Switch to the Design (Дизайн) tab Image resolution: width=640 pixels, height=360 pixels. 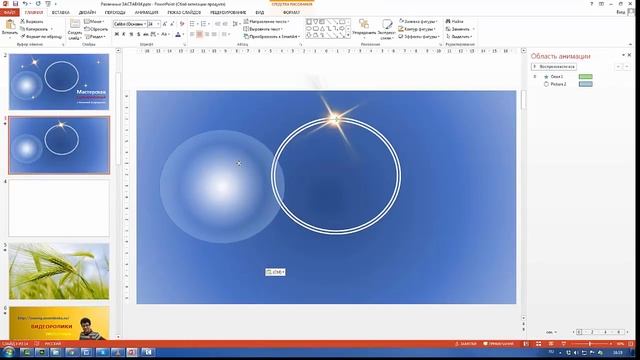(x=87, y=12)
